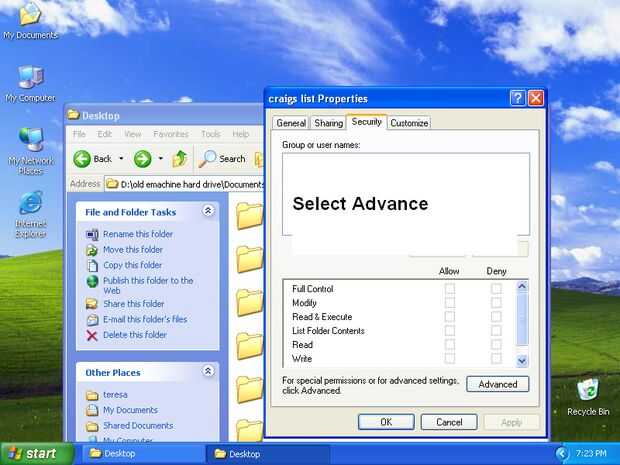Collapse the File and Folder Tasks panel

(208, 210)
